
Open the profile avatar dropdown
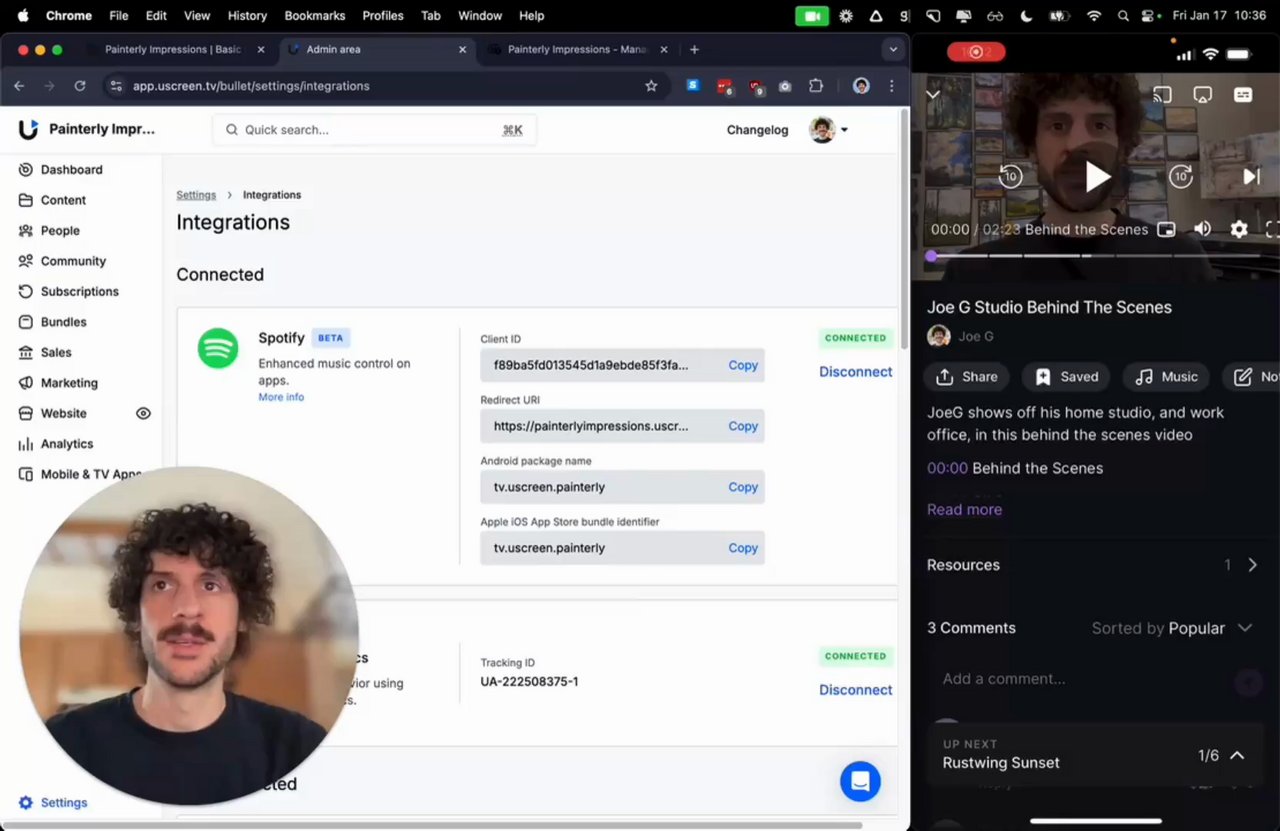(828, 130)
